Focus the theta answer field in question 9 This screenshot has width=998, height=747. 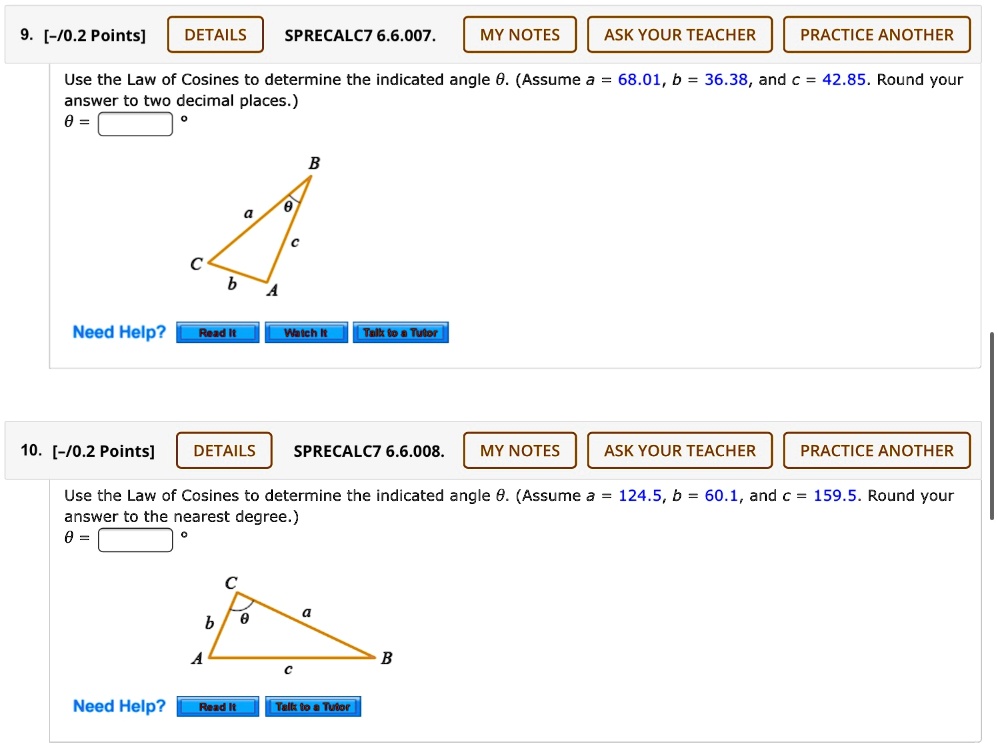[x=135, y=123]
